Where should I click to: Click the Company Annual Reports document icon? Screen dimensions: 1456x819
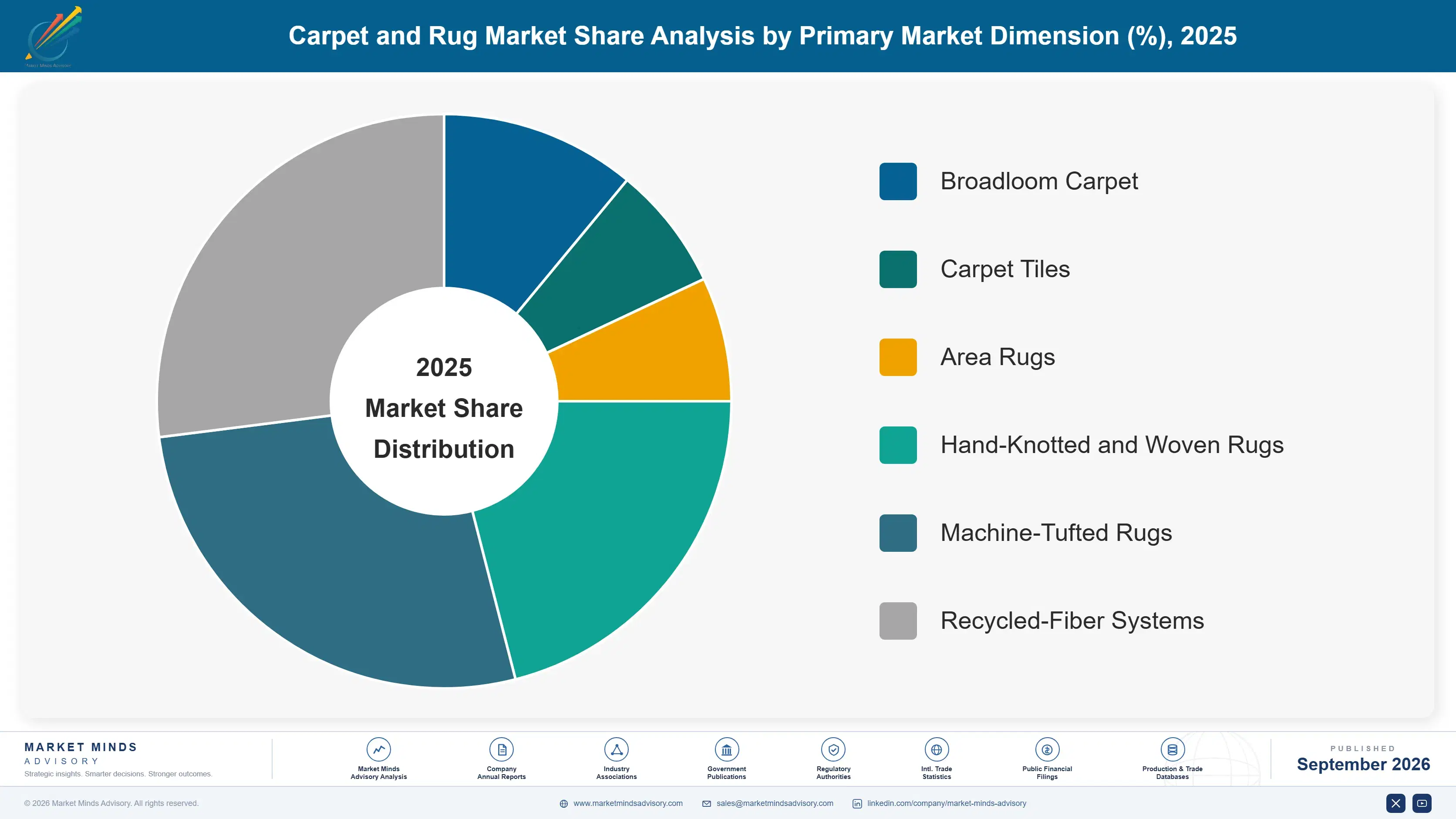coord(501,749)
